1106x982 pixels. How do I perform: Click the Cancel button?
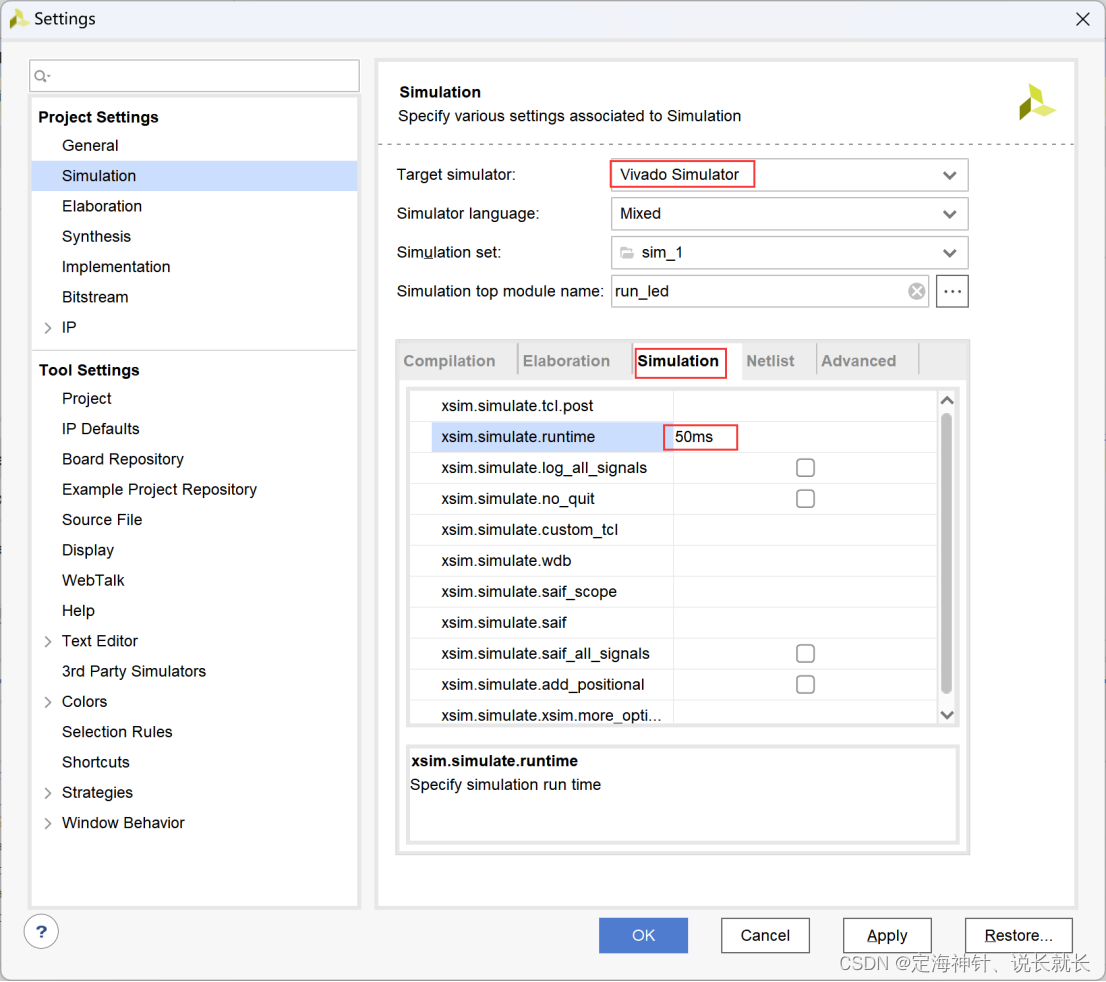click(765, 935)
